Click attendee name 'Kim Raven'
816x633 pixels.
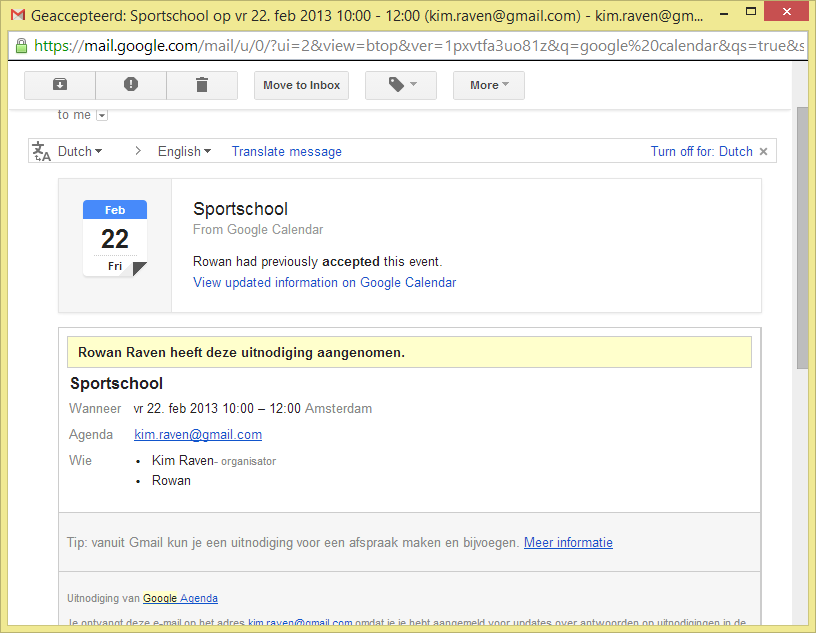[183, 460]
